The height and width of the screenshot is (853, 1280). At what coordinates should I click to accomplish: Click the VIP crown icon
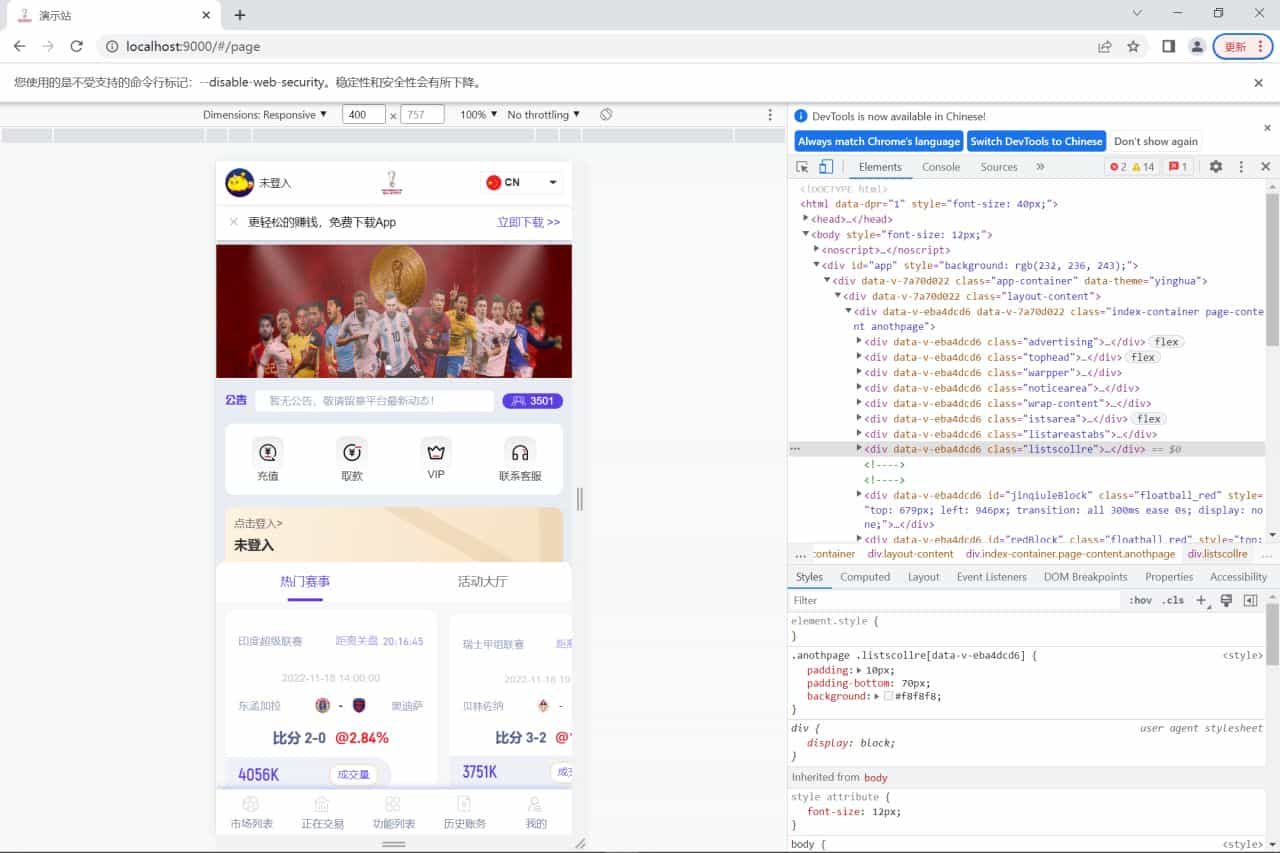pos(436,452)
